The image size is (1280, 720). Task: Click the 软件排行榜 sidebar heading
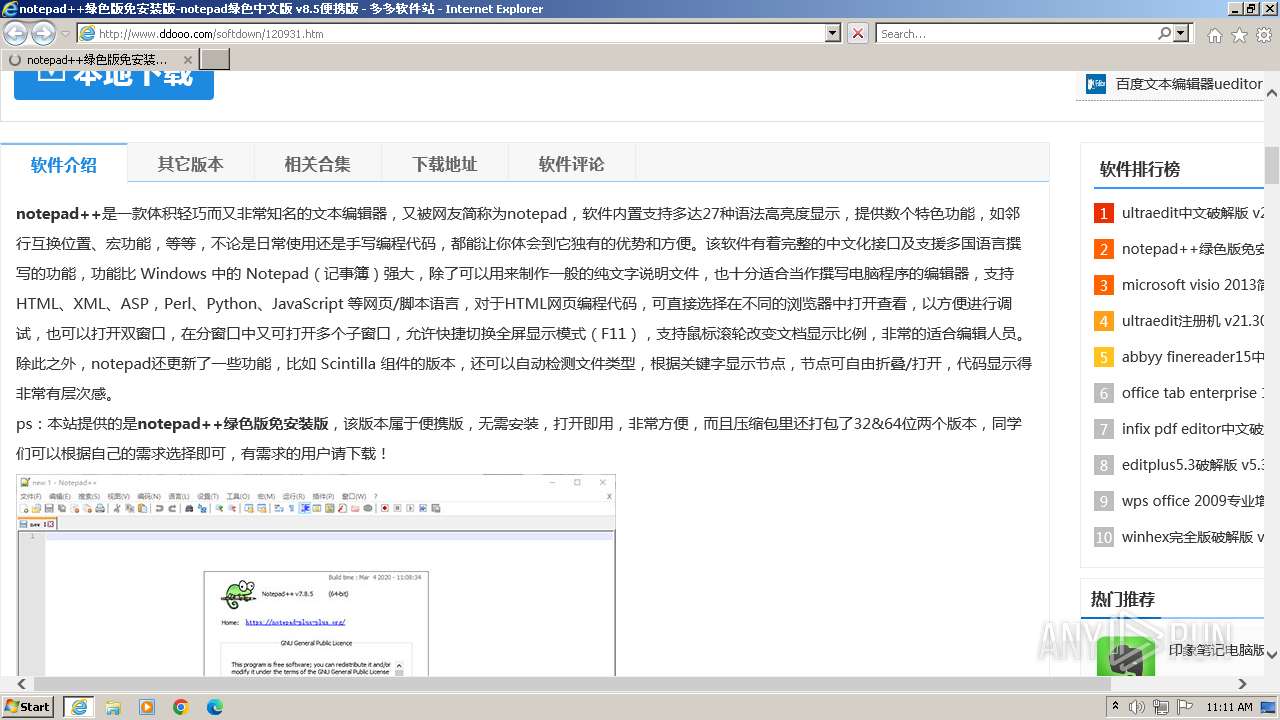tap(1140, 169)
